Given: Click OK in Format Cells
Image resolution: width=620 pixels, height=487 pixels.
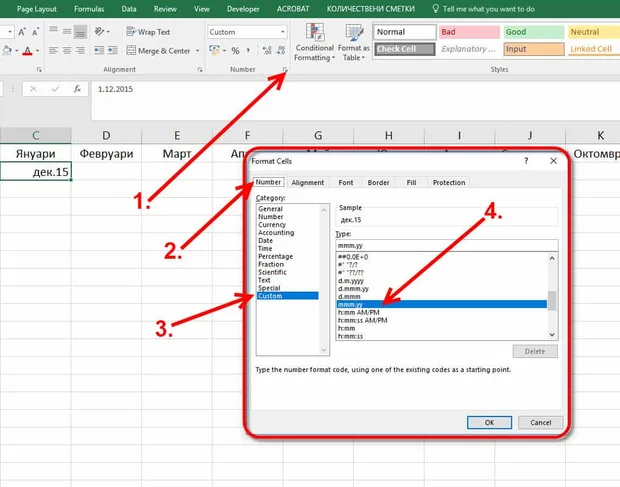Looking at the screenshot, I should [x=490, y=423].
